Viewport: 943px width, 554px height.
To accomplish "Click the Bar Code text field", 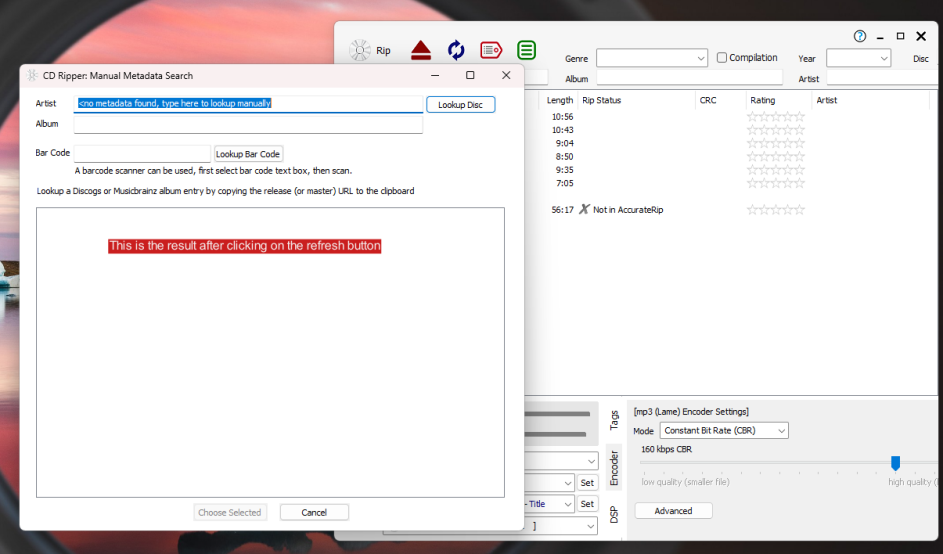I will 142,154.
